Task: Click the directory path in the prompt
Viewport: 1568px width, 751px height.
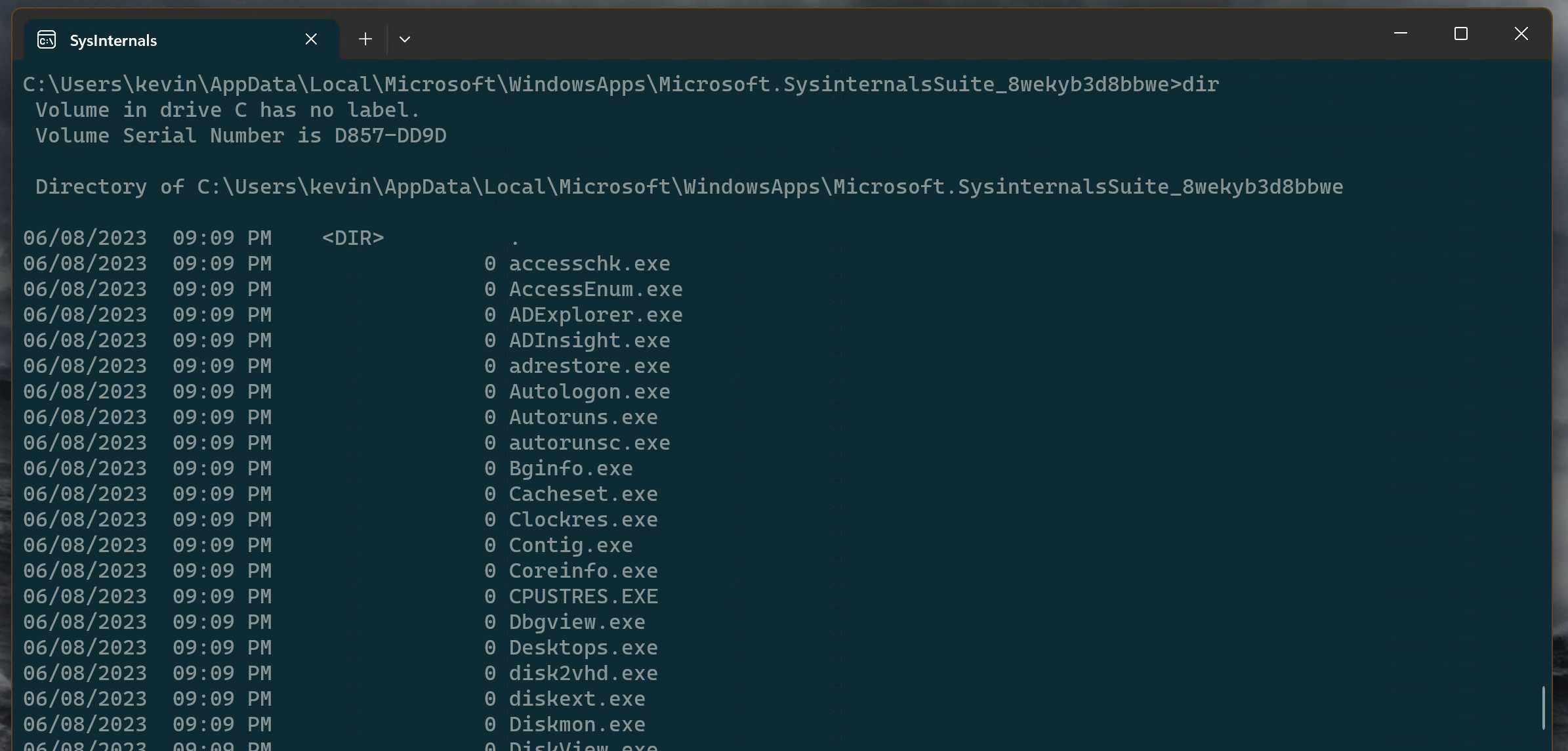Action: click(590, 83)
